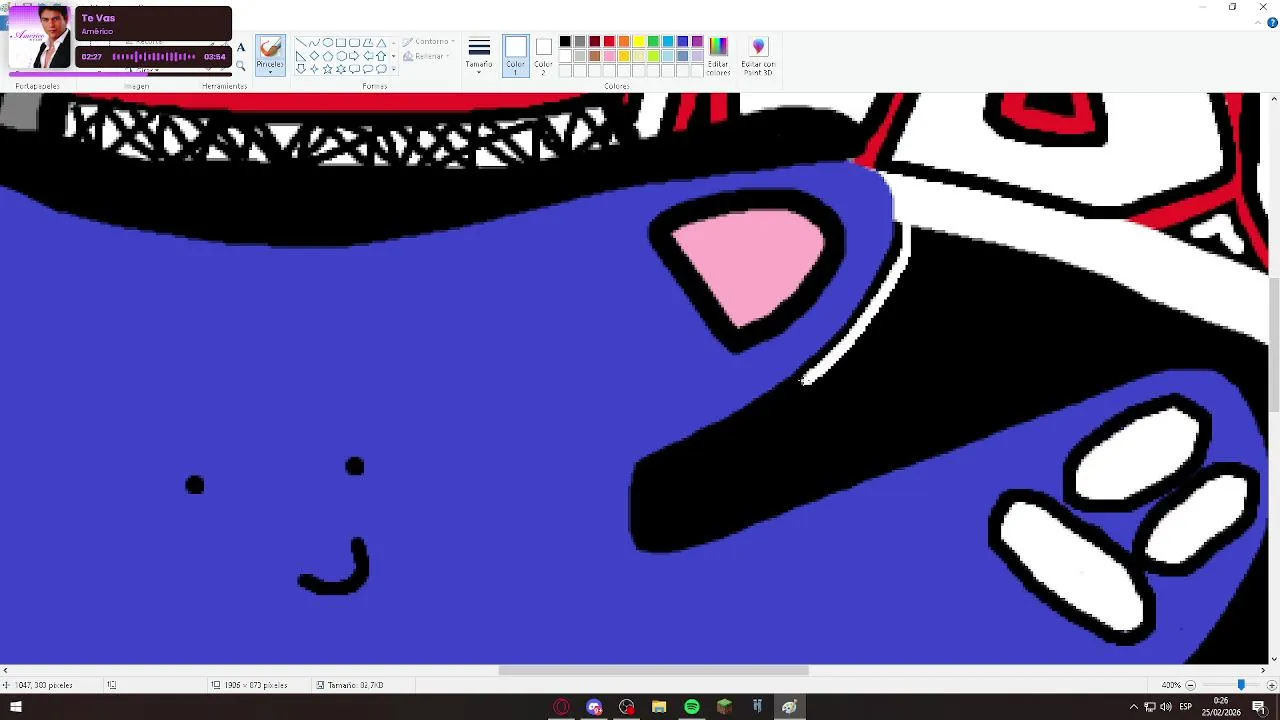Screen dimensions: 1280x720
Task: Choose the purple color swatch
Action: point(697,41)
